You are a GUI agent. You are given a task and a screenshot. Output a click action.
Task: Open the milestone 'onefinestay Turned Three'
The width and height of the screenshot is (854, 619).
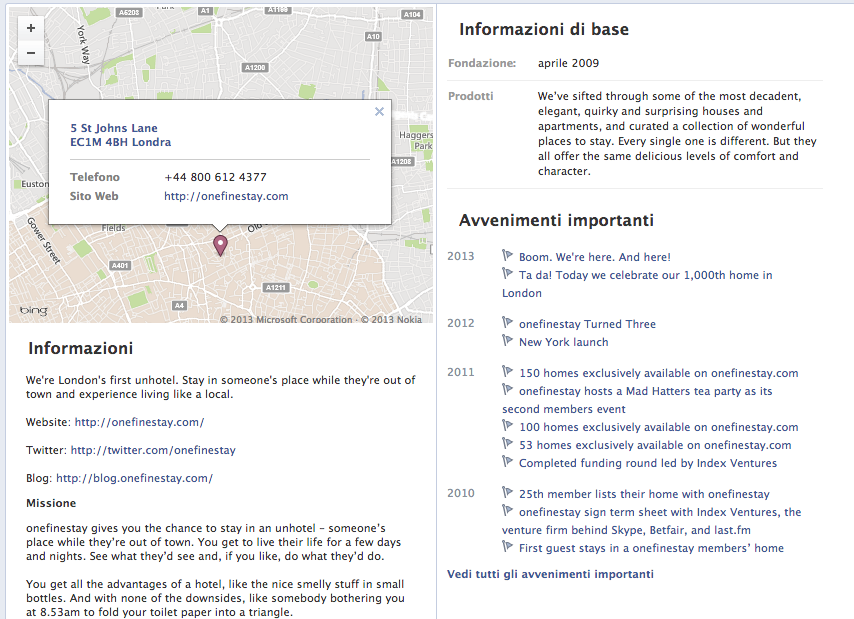587,324
